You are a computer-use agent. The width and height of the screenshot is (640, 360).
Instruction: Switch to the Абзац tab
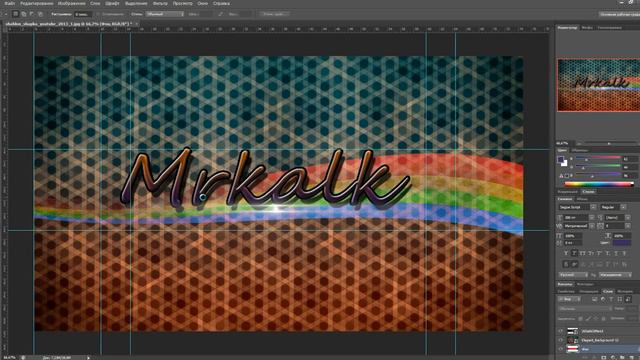coord(582,199)
